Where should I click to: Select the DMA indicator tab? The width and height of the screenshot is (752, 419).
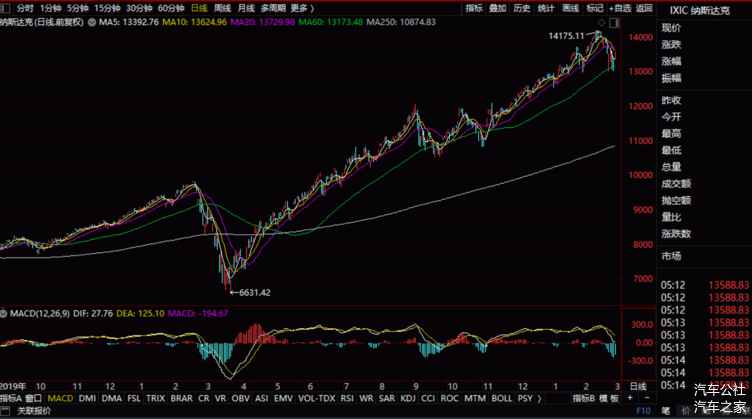(x=112, y=398)
